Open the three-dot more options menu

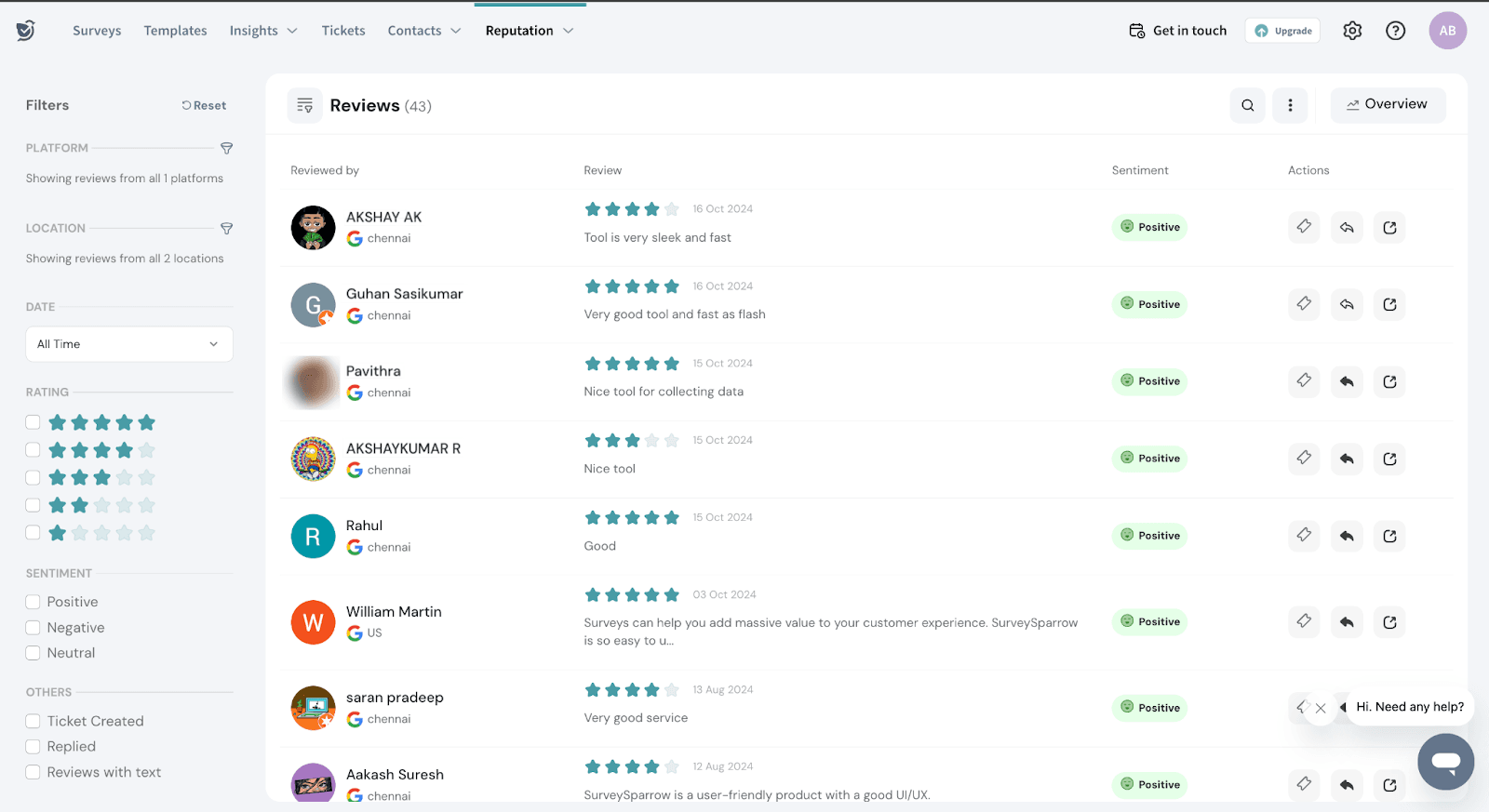(x=1290, y=106)
